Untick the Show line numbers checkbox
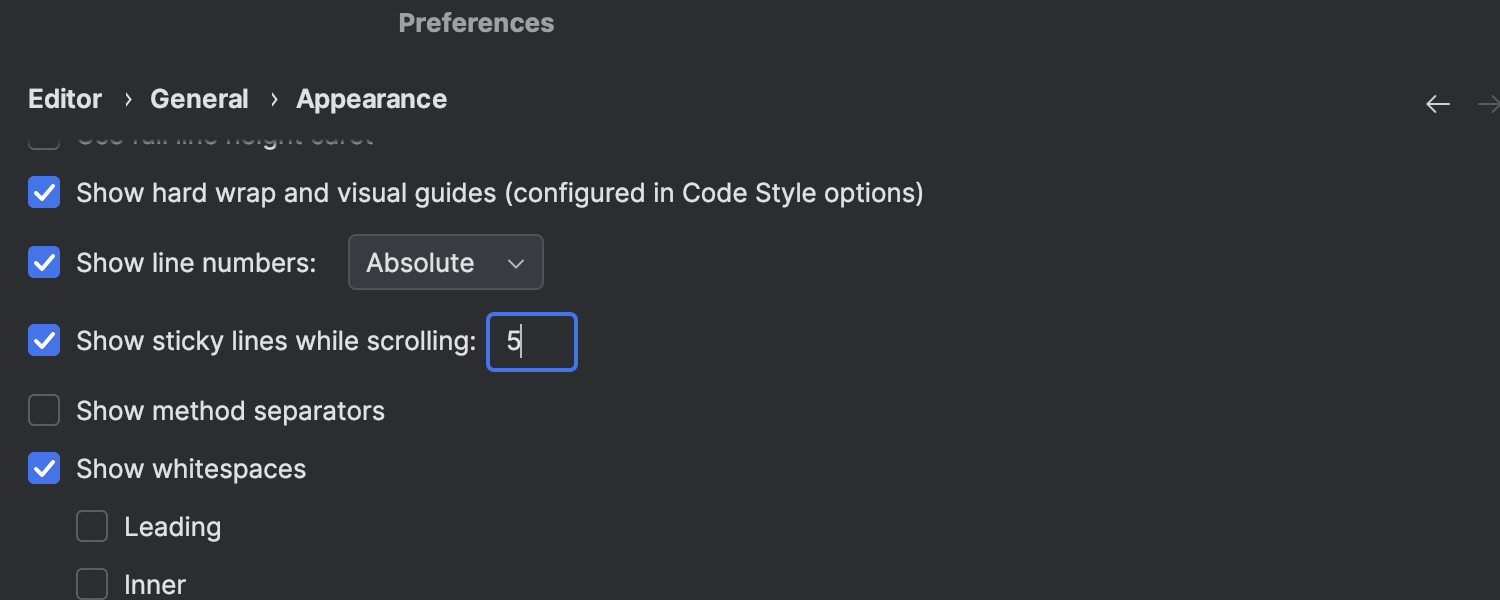The height and width of the screenshot is (600, 1500). coord(44,263)
